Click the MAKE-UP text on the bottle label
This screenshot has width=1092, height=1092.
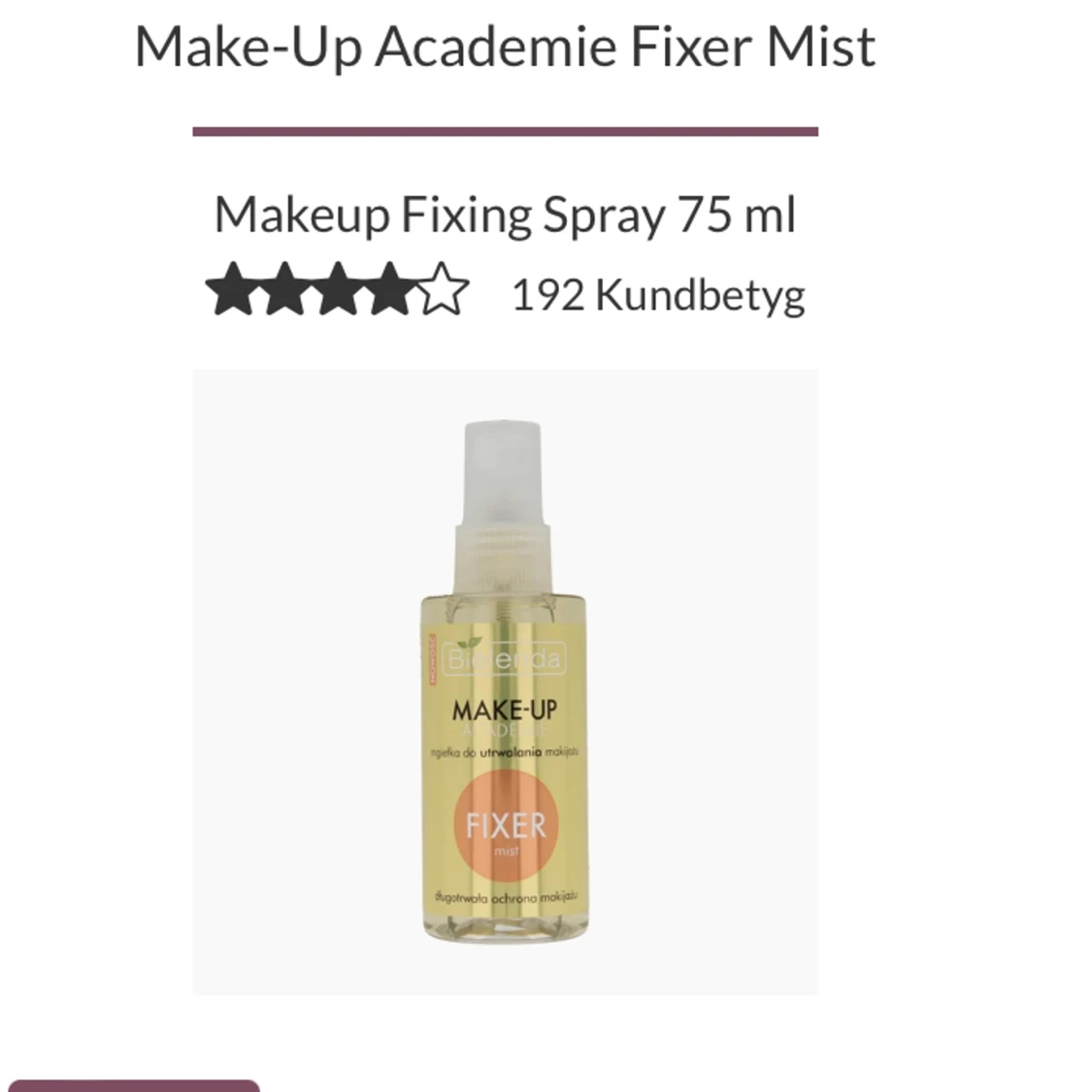pos(505,711)
